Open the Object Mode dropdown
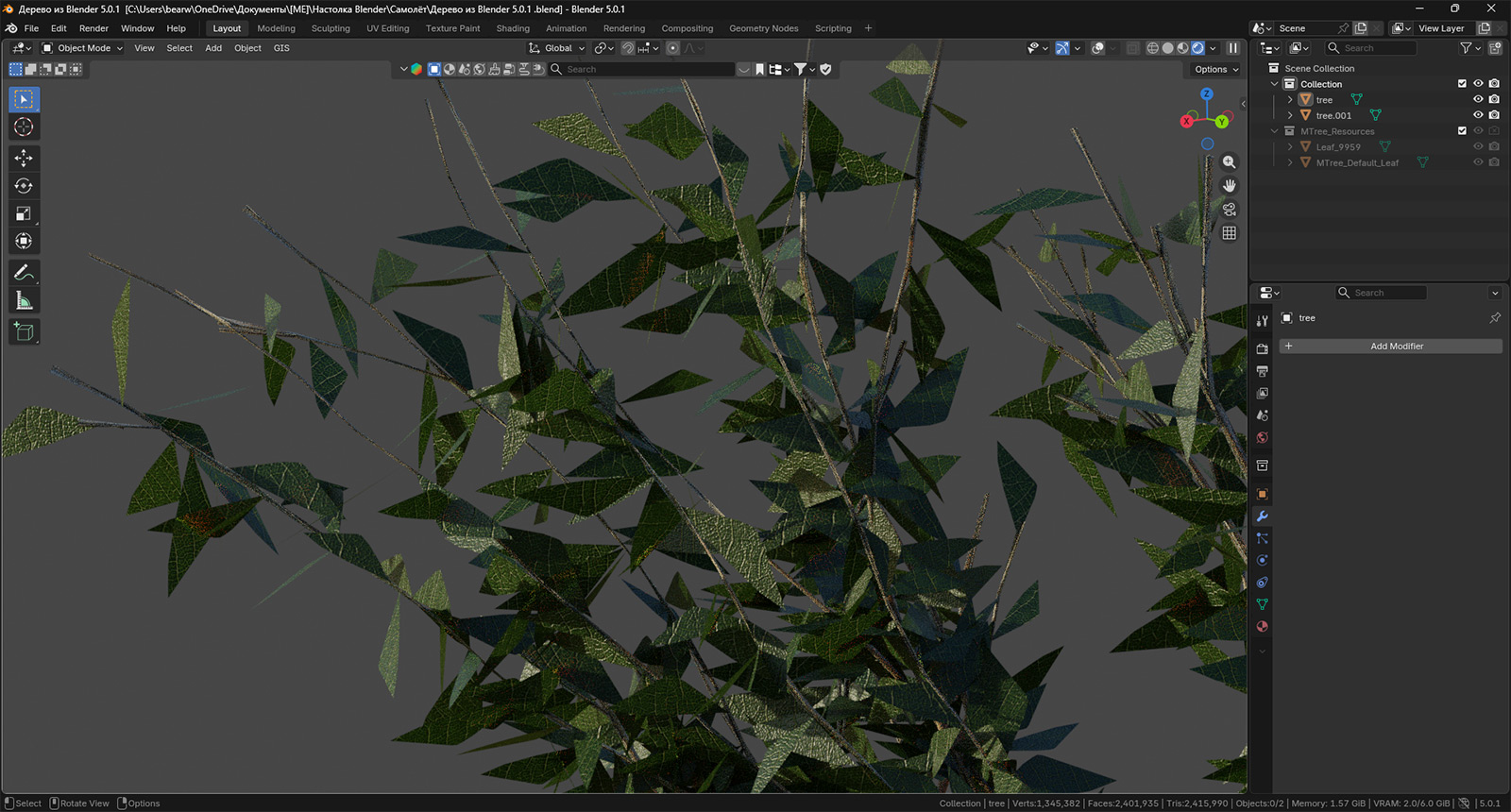This screenshot has height=812, width=1511. point(83,48)
